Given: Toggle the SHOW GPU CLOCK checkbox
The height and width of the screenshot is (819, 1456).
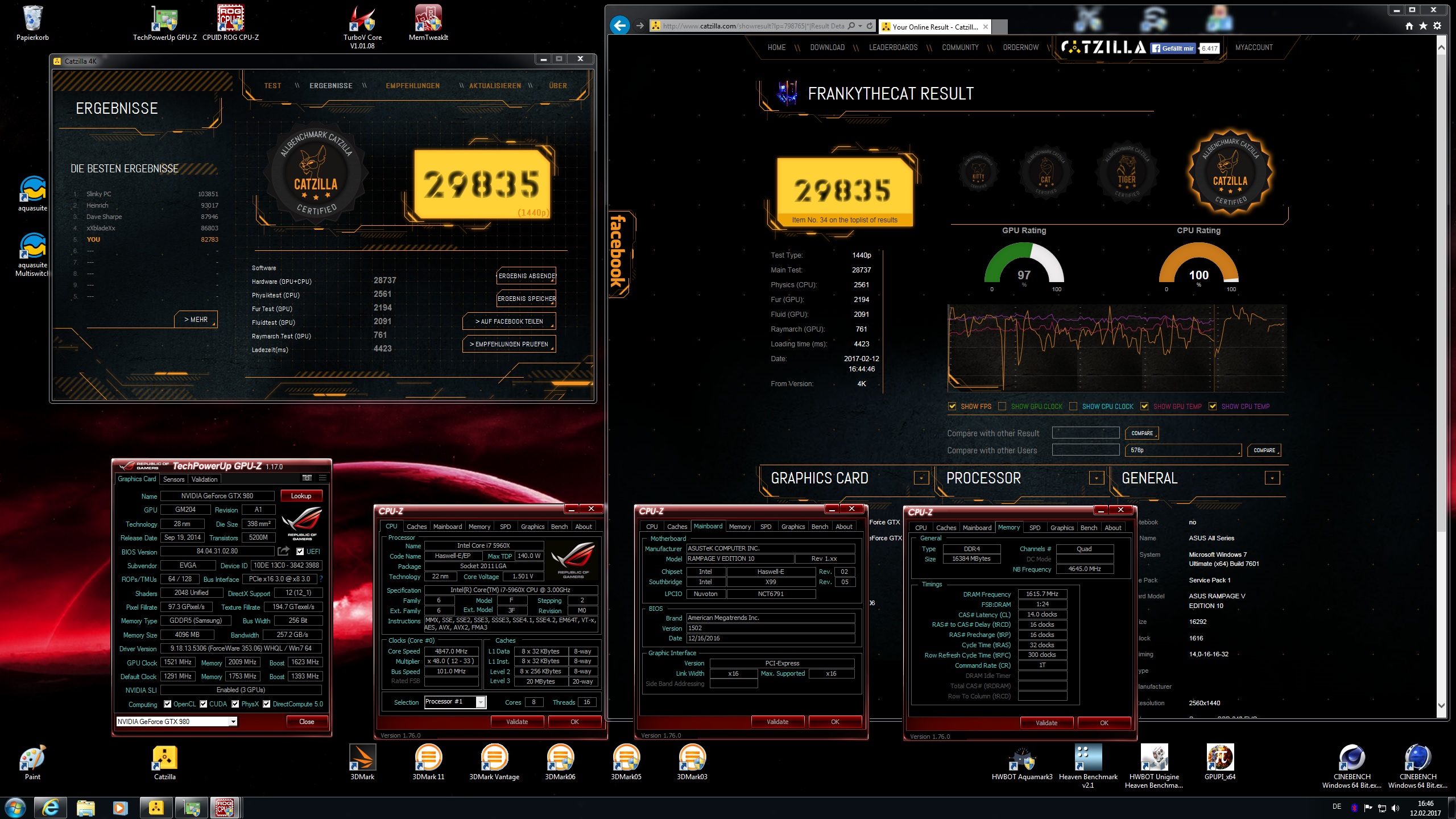Looking at the screenshot, I should point(1002,406).
